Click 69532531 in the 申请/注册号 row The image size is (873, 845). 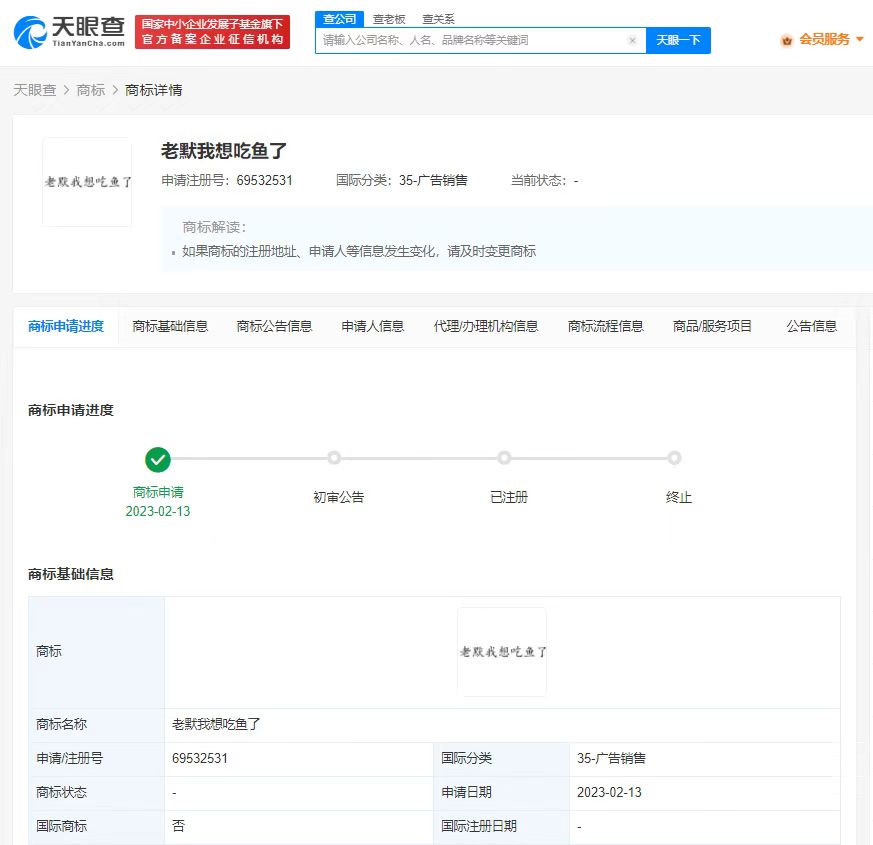(200, 758)
